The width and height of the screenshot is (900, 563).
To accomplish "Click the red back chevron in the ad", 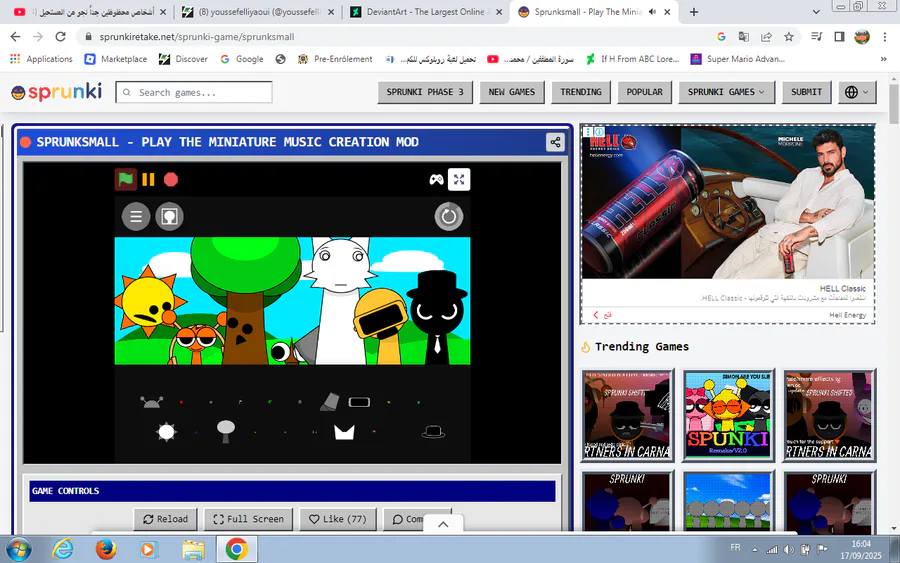I will pyautogui.click(x=596, y=315).
